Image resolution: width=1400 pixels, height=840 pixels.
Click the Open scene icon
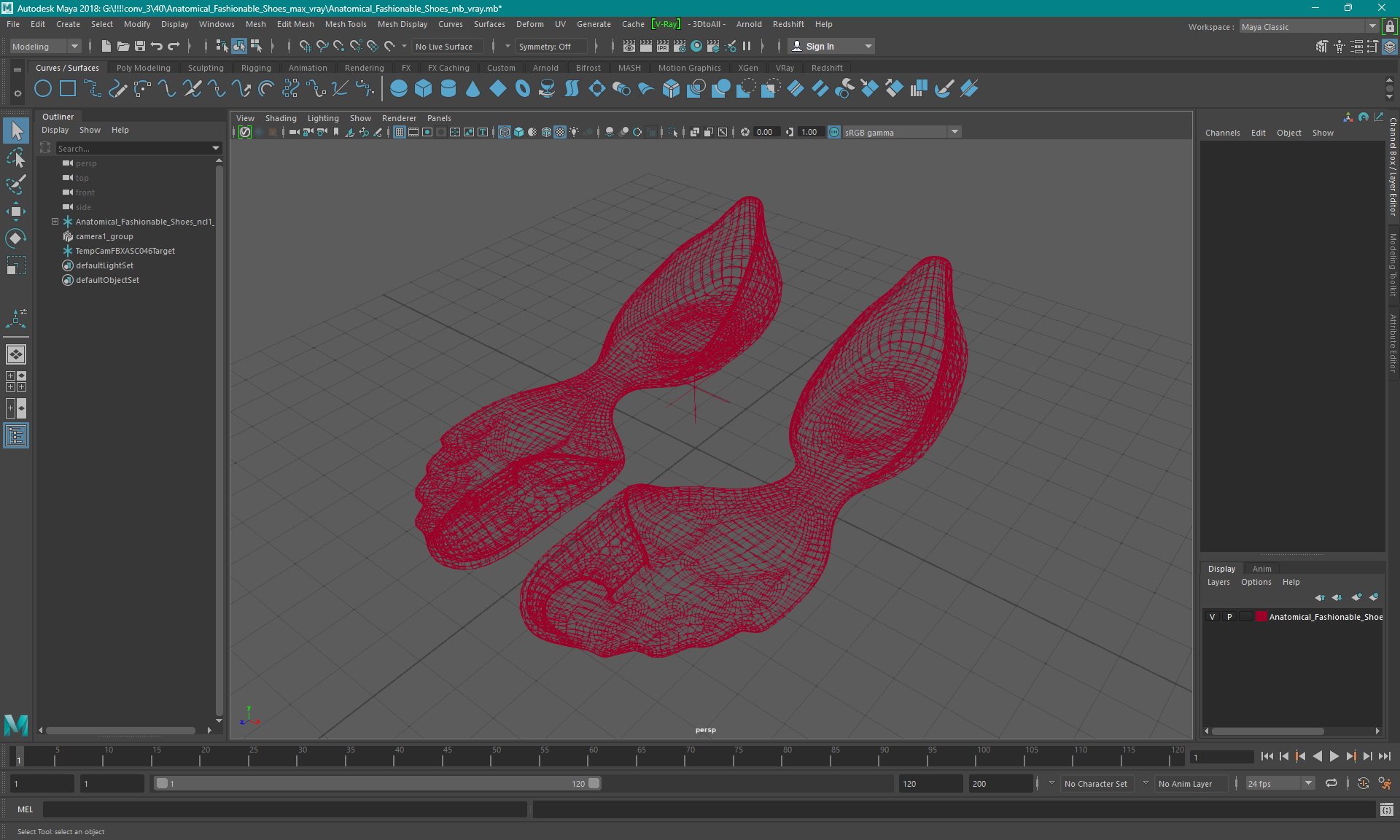coord(123,46)
